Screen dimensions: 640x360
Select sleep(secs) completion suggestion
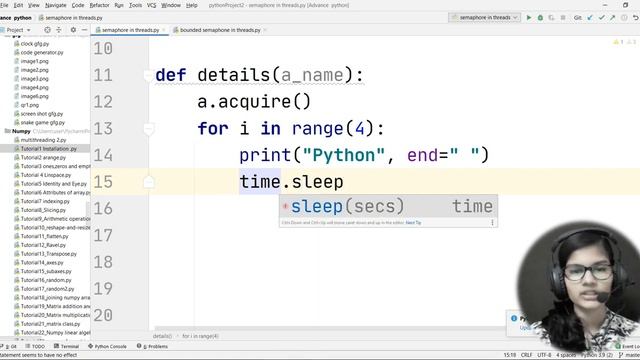pos(388,206)
